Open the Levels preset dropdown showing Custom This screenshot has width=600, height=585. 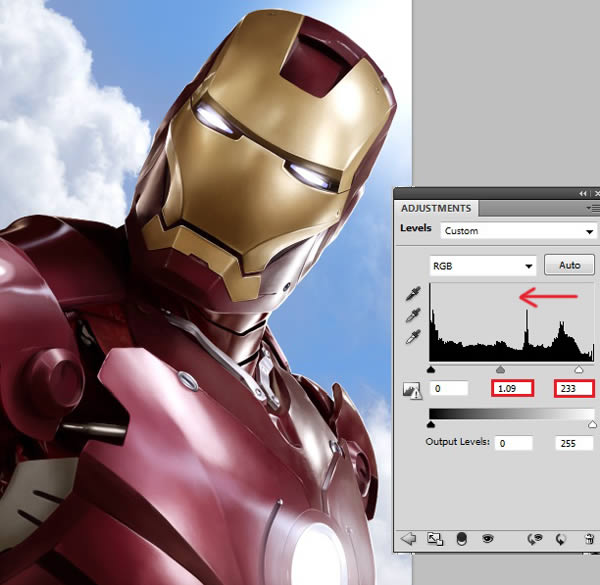pos(518,231)
